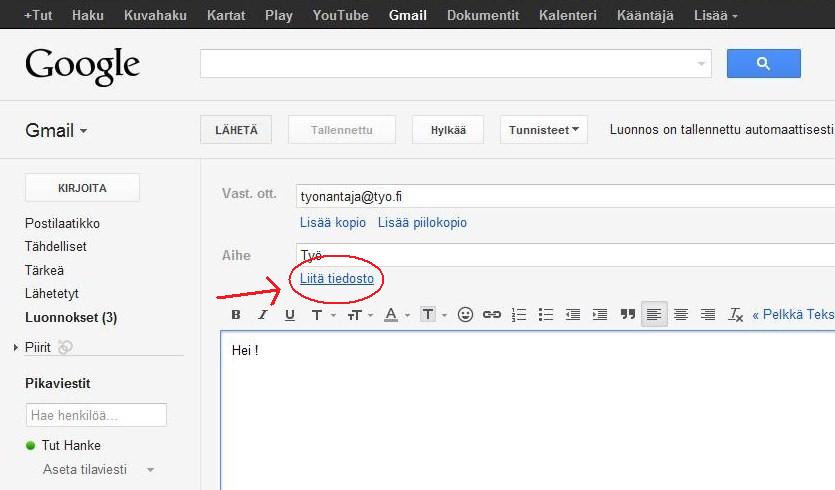Compose new mail with KIRJOITA
This screenshot has height=490, width=835.
[x=83, y=188]
